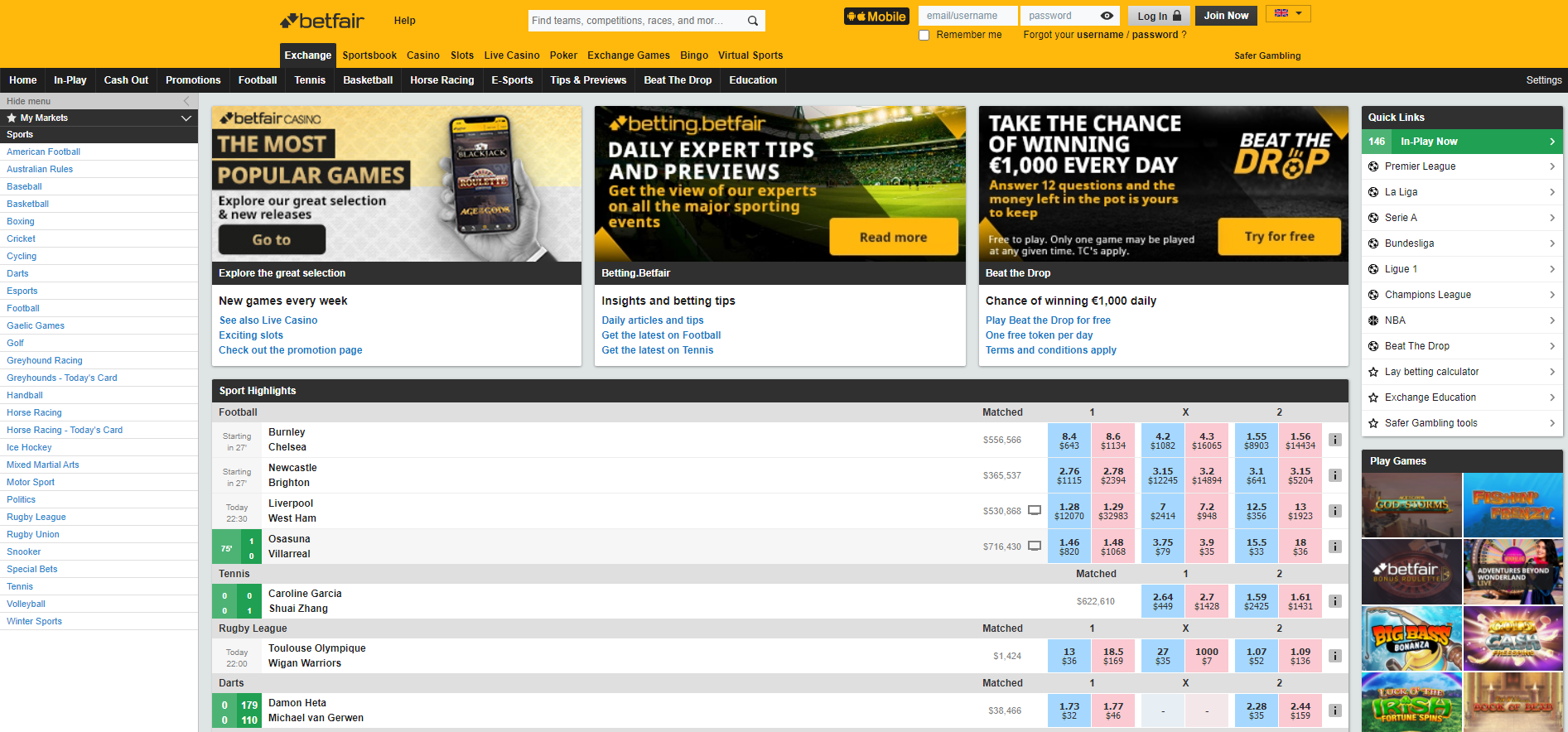Select Liverpool back odds 1.28
Viewport: 1568px width, 732px height.
tap(1069, 511)
